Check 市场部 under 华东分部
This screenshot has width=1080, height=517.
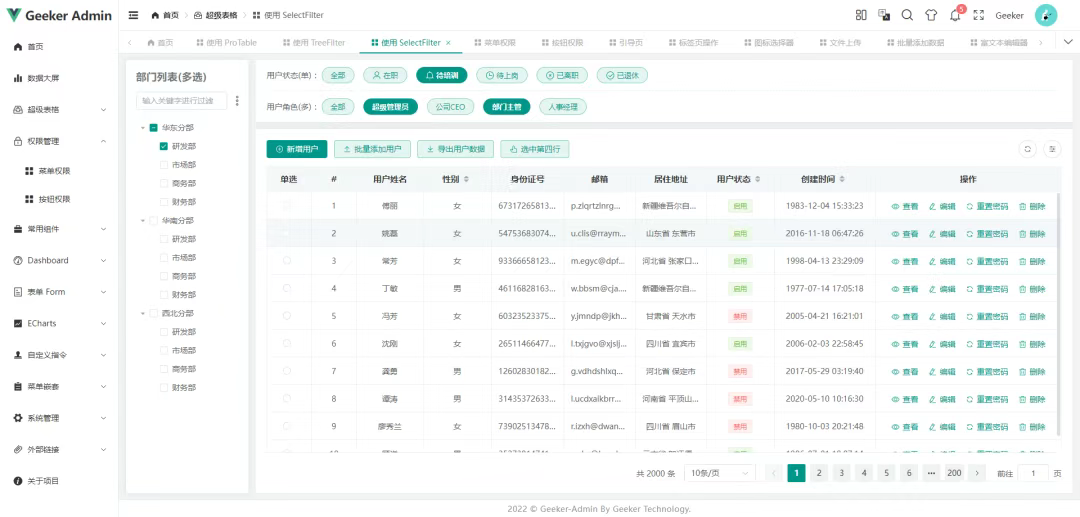165,165
